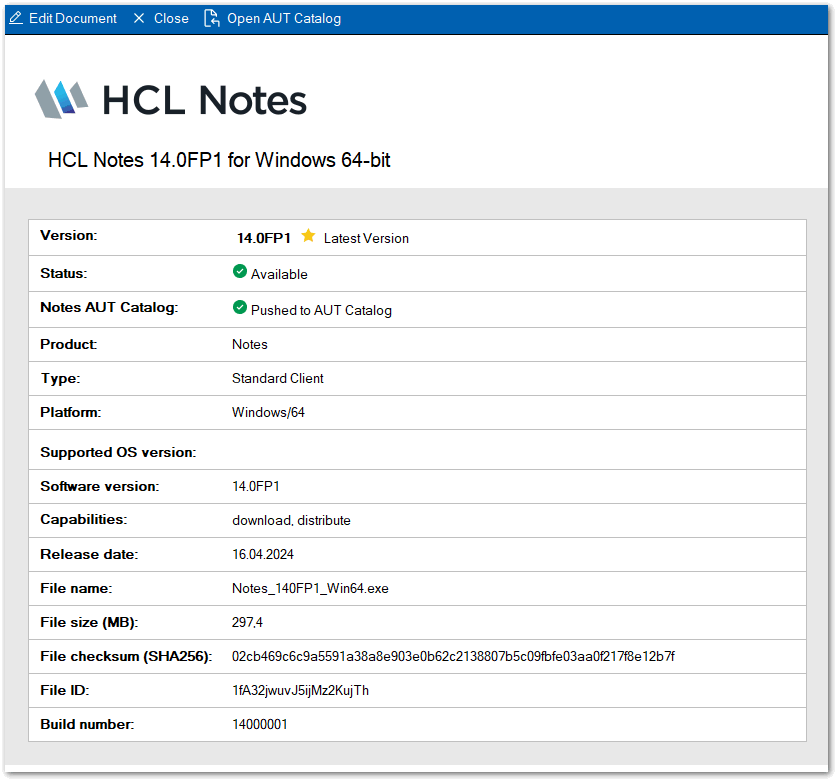Screen dimensions: 837x781
Task: Select the heading HCL Notes 14.0FP1 for Windows 64-bit
Action: [219, 160]
